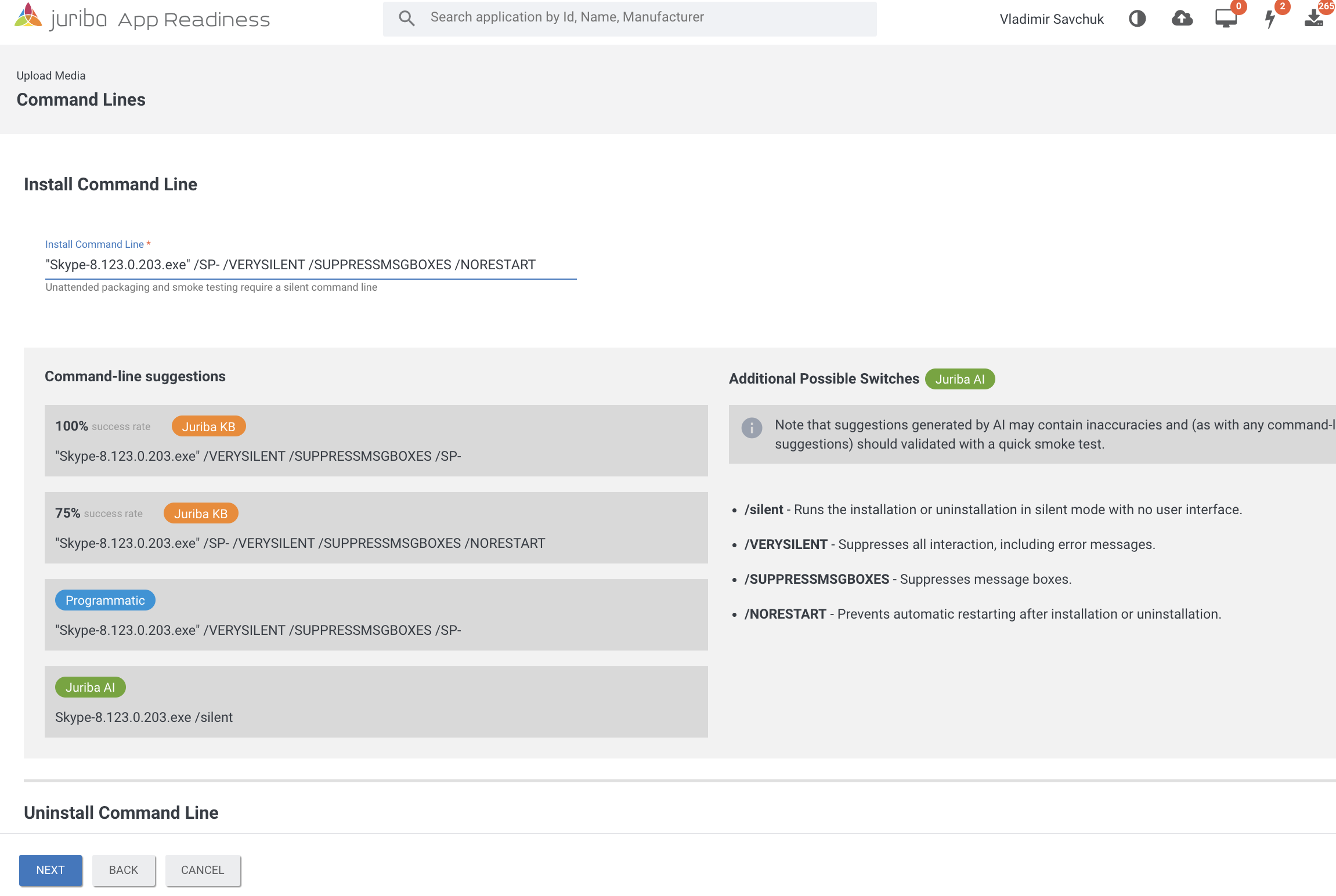The width and height of the screenshot is (1336, 896).
Task: Select the Skype-8.123.0.203.exe /silent suggestion
Action: 376,702
